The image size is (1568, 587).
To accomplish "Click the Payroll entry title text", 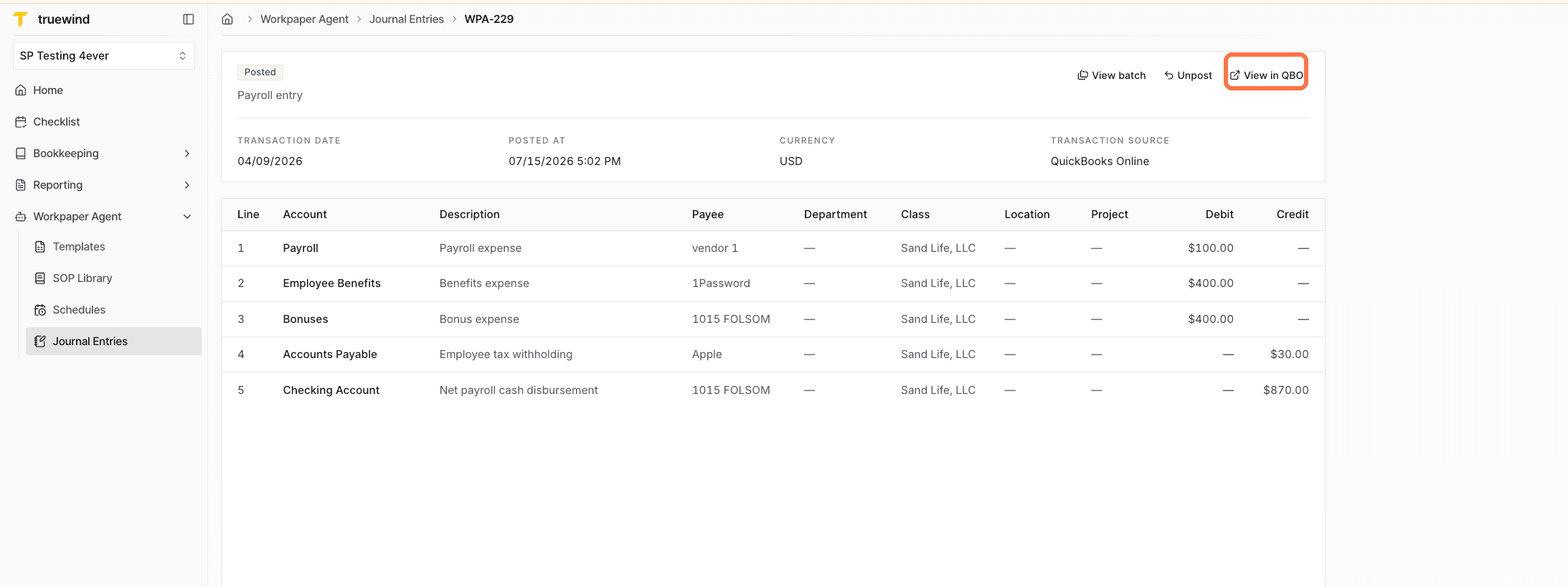I will point(270,95).
